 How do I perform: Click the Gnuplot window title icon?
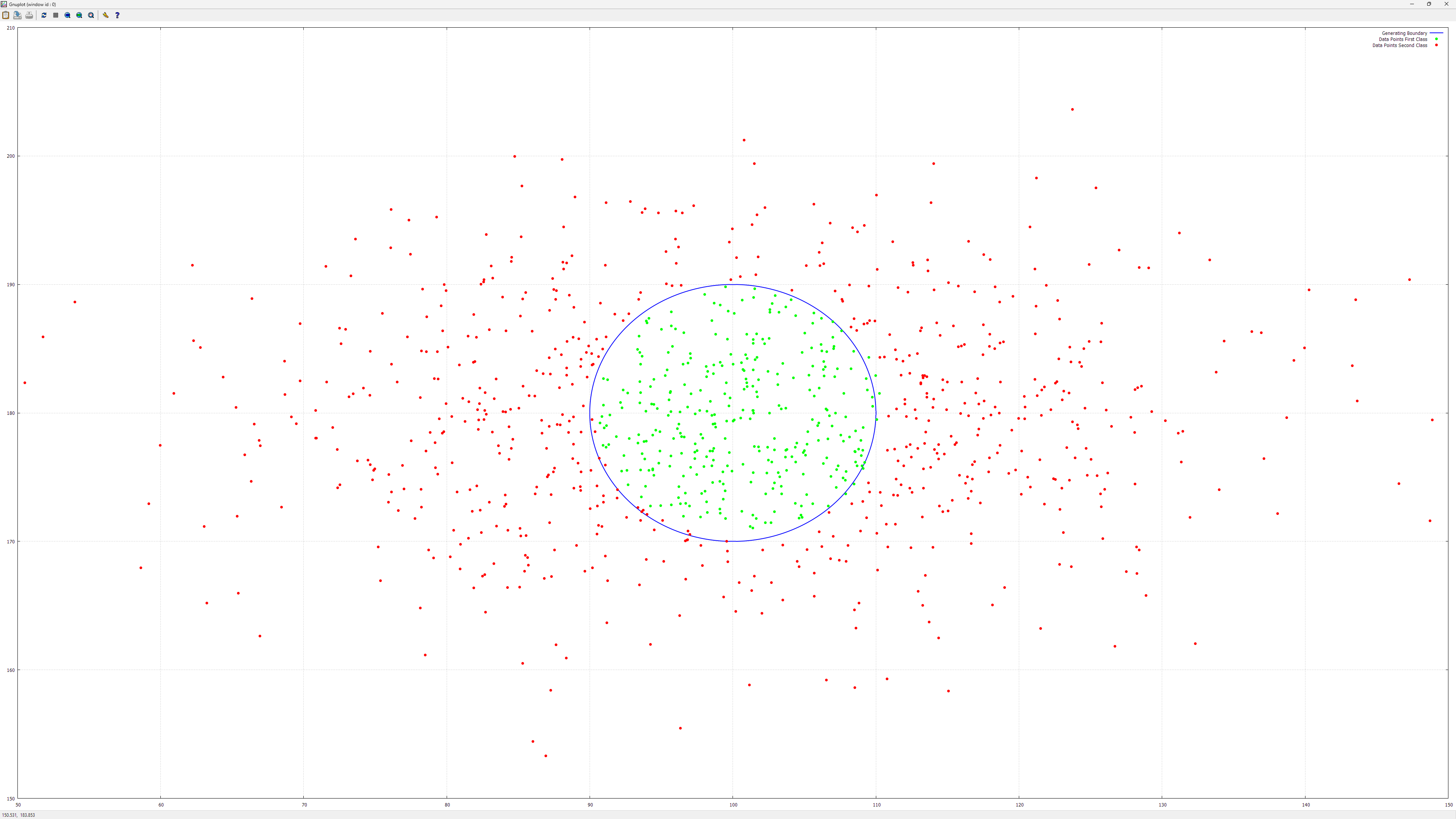click(x=4, y=4)
